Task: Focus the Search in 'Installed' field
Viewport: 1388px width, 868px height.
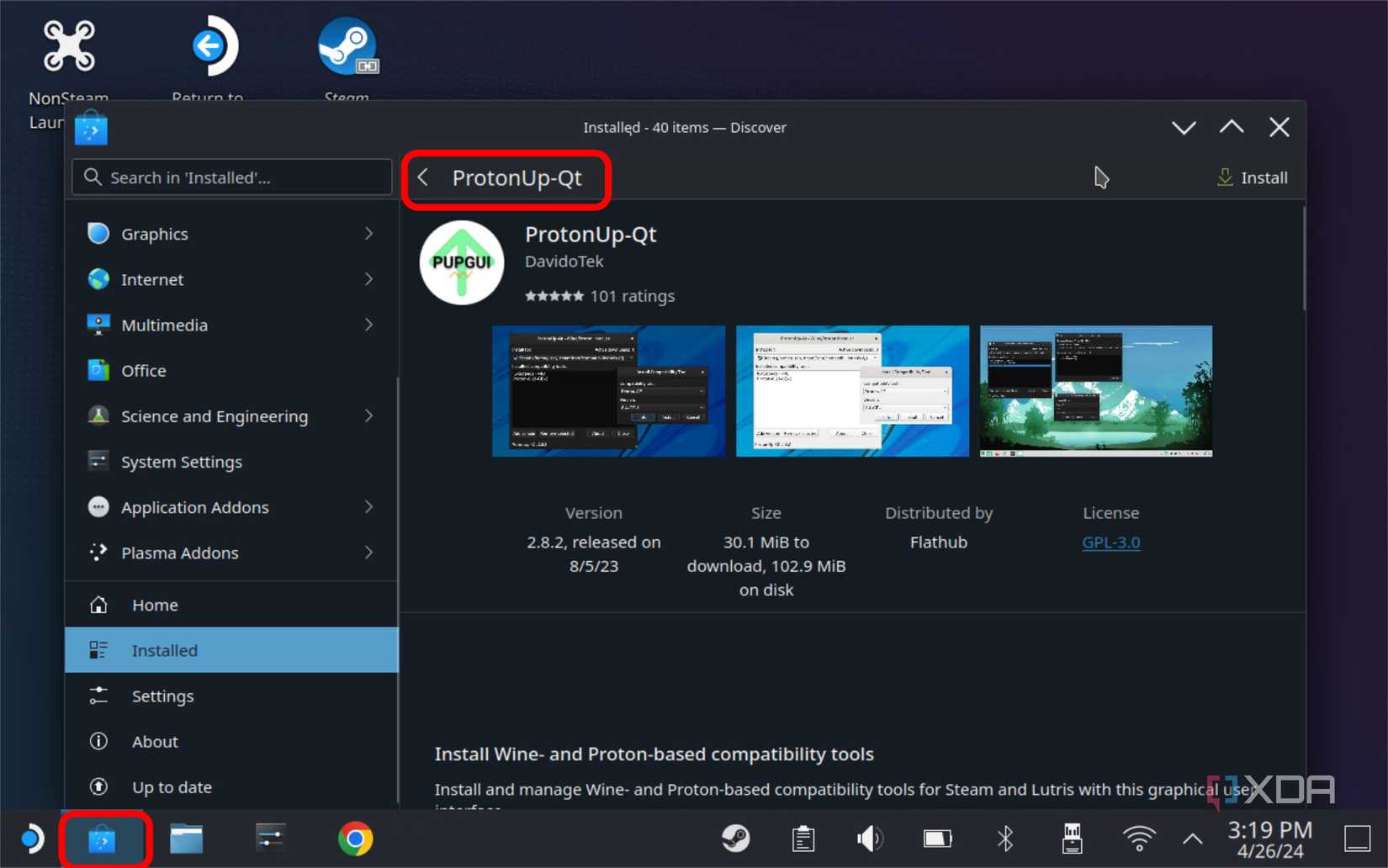Action: (232, 177)
